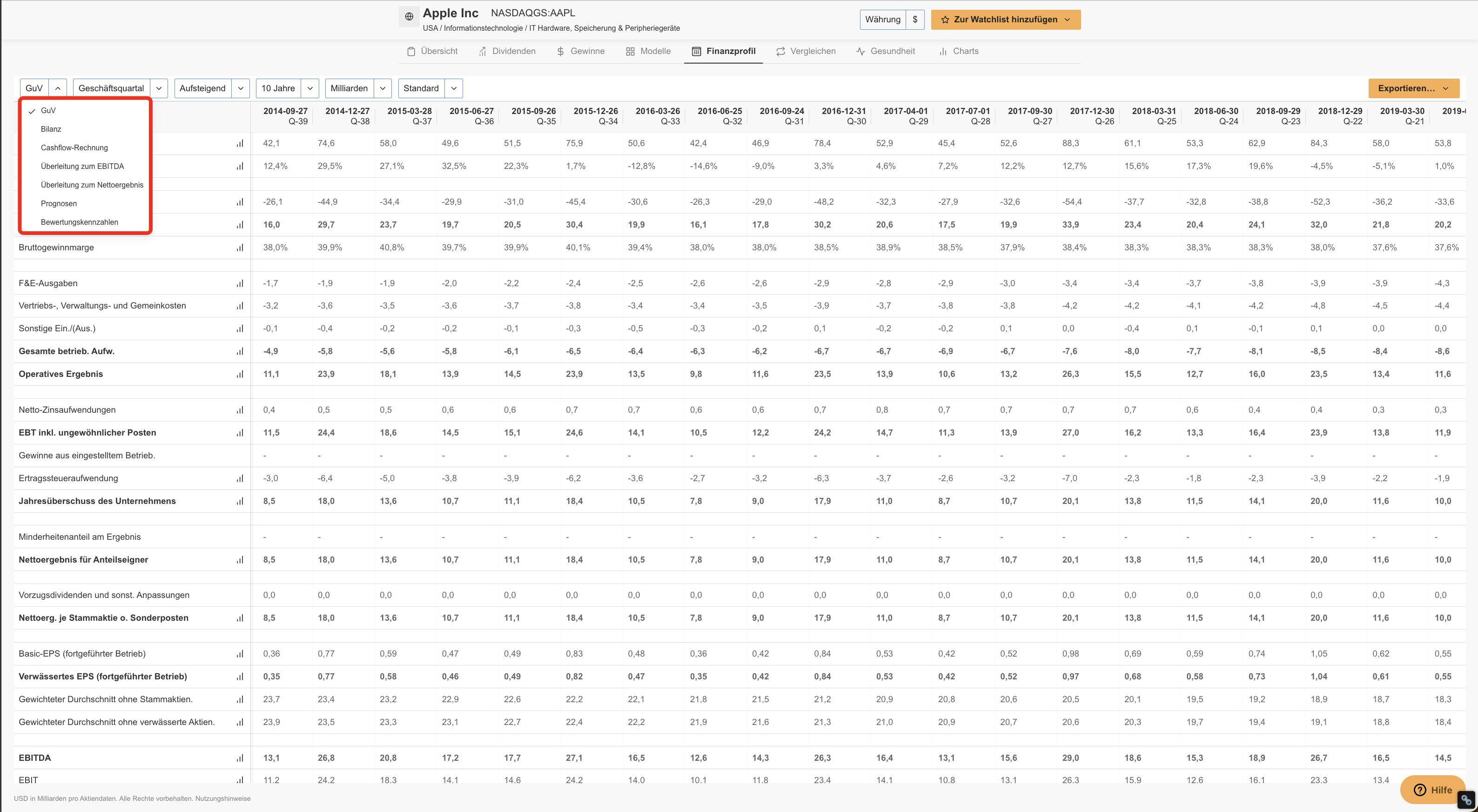This screenshot has height=812, width=1478.
Task: Show chart for Gesamte betrieb. Aufw.
Action: click(240, 352)
